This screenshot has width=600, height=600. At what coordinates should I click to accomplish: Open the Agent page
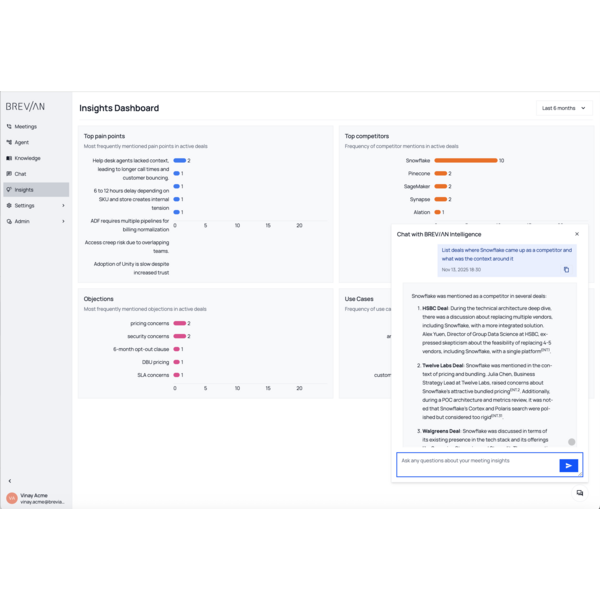[36, 142]
